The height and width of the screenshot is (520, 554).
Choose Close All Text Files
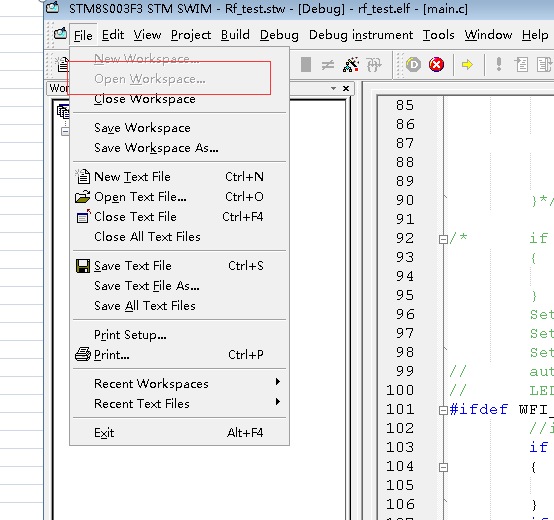click(179, 237)
